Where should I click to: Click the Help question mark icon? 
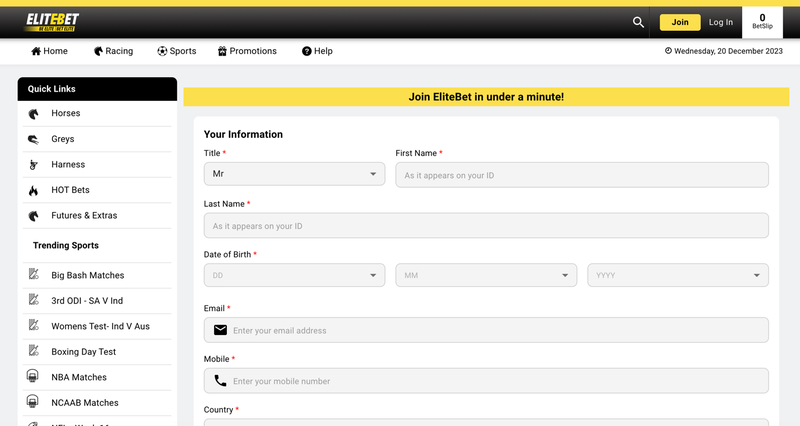(307, 51)
